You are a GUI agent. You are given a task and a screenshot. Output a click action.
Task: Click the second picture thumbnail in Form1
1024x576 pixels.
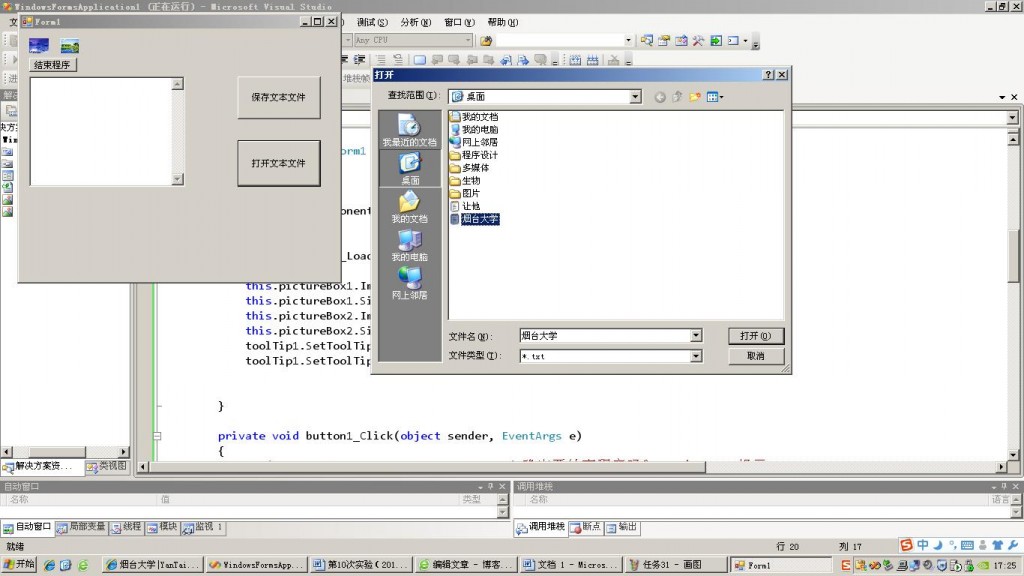(70, 46)
